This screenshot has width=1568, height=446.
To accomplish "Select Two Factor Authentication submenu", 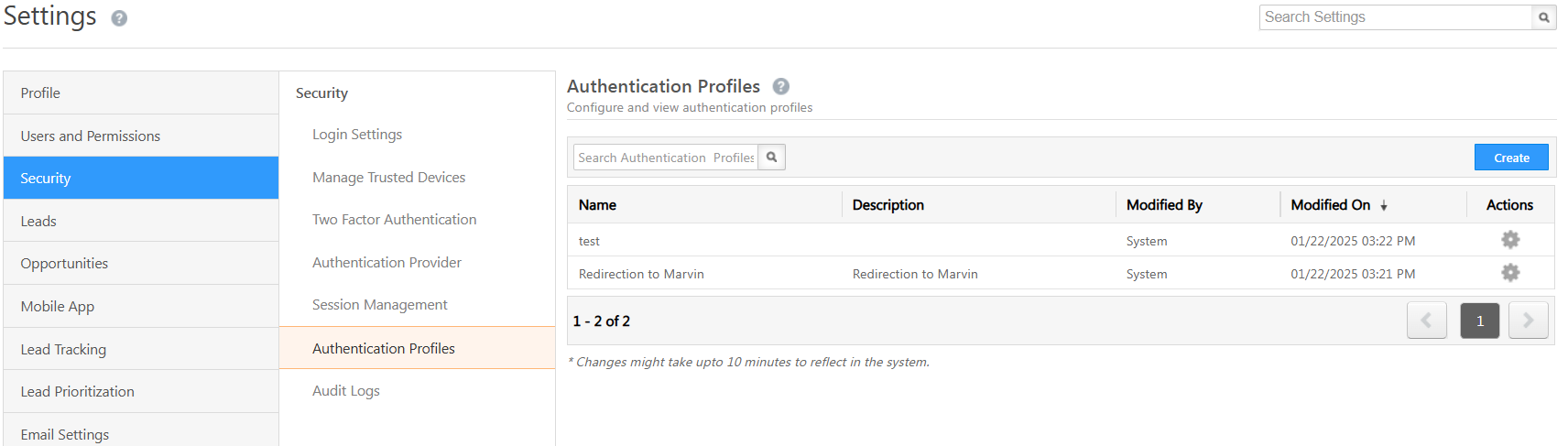I will (394, 220).
